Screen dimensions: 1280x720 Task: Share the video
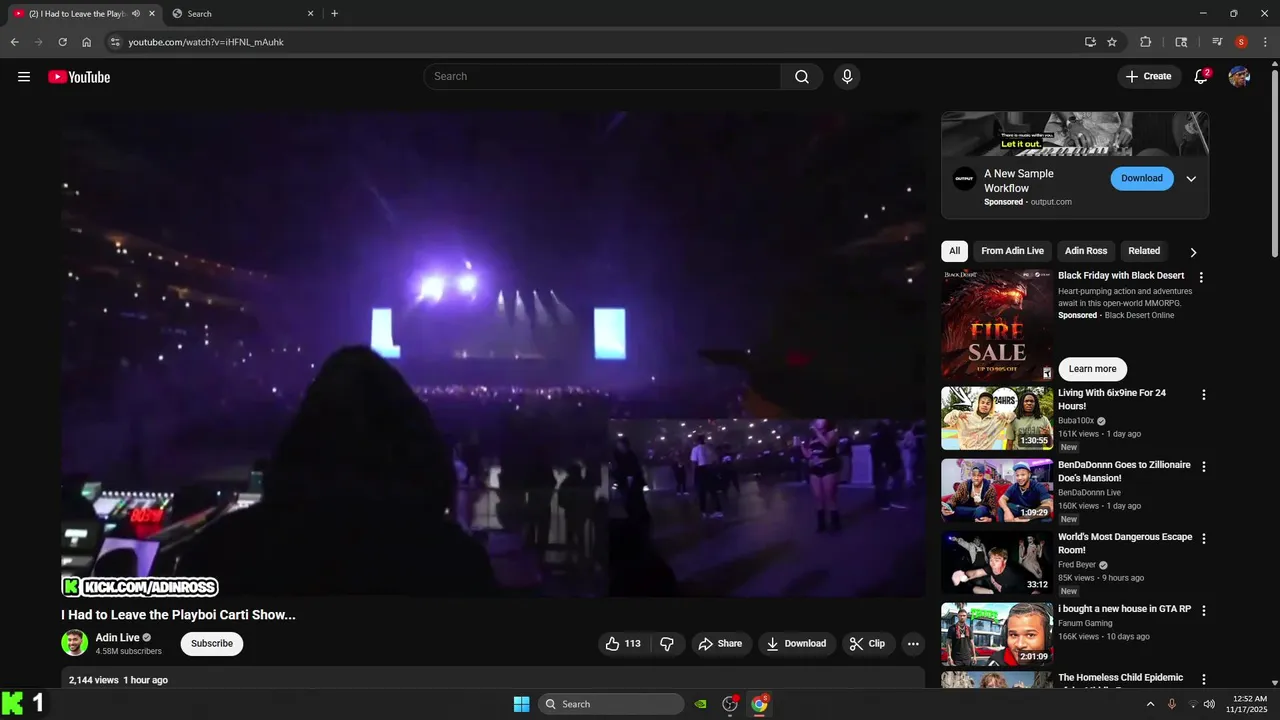pos(720,644)
